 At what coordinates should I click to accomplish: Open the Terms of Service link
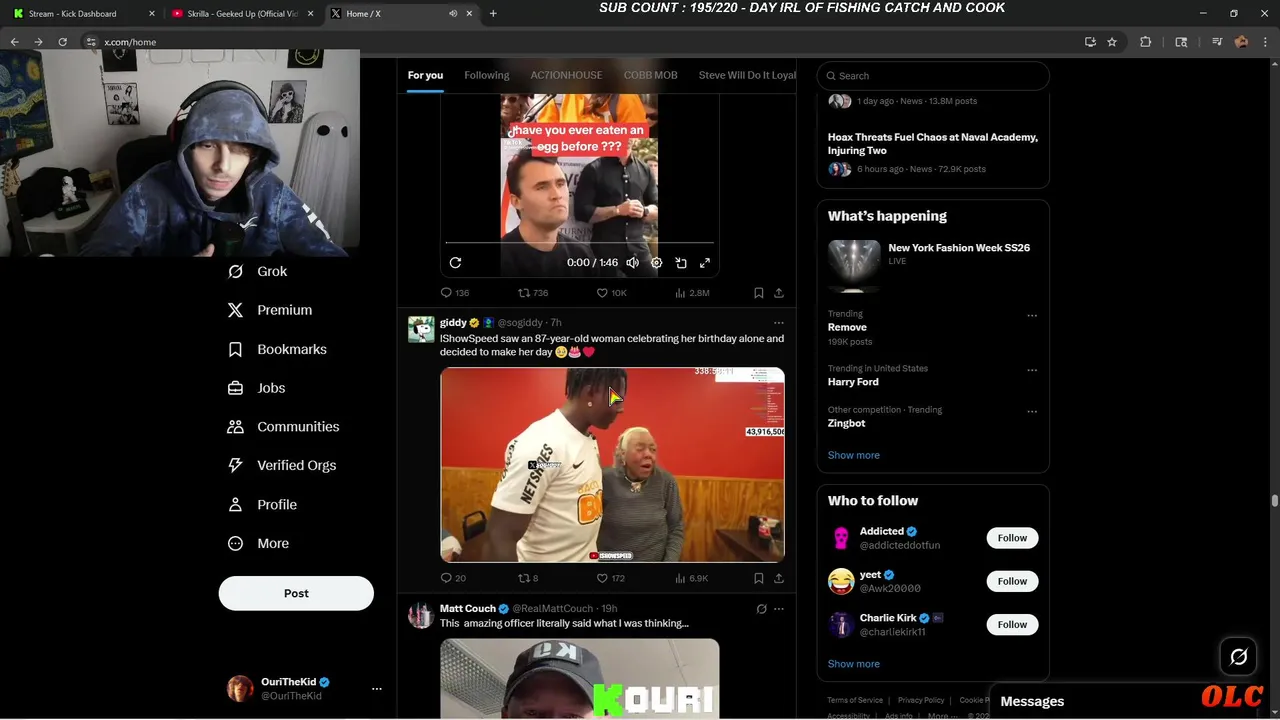[855, 700]
